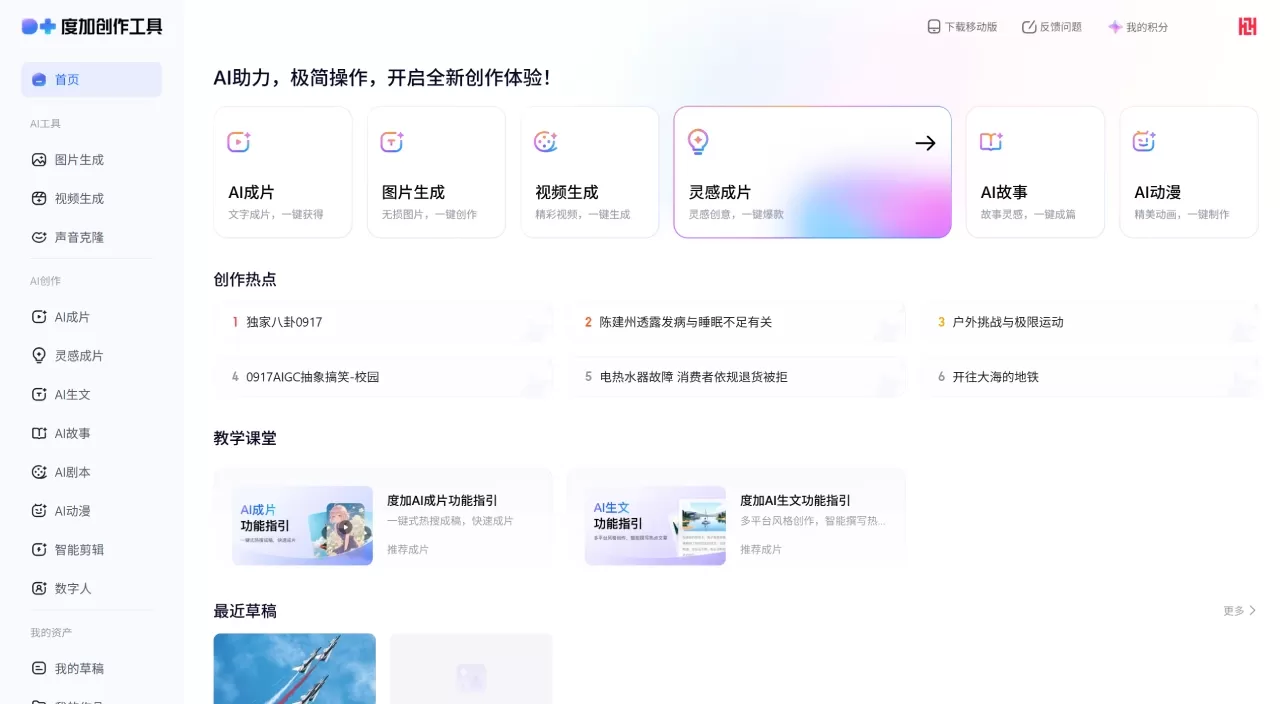Open 图片生成 in the sidebar
The image size is (1280, 704).
[x=91, y=160]
